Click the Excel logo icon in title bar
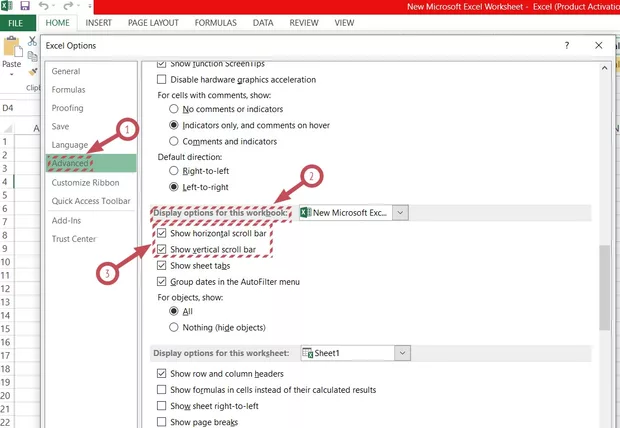Viewport: 620px width, 428px height. click(x=7, y=6)
